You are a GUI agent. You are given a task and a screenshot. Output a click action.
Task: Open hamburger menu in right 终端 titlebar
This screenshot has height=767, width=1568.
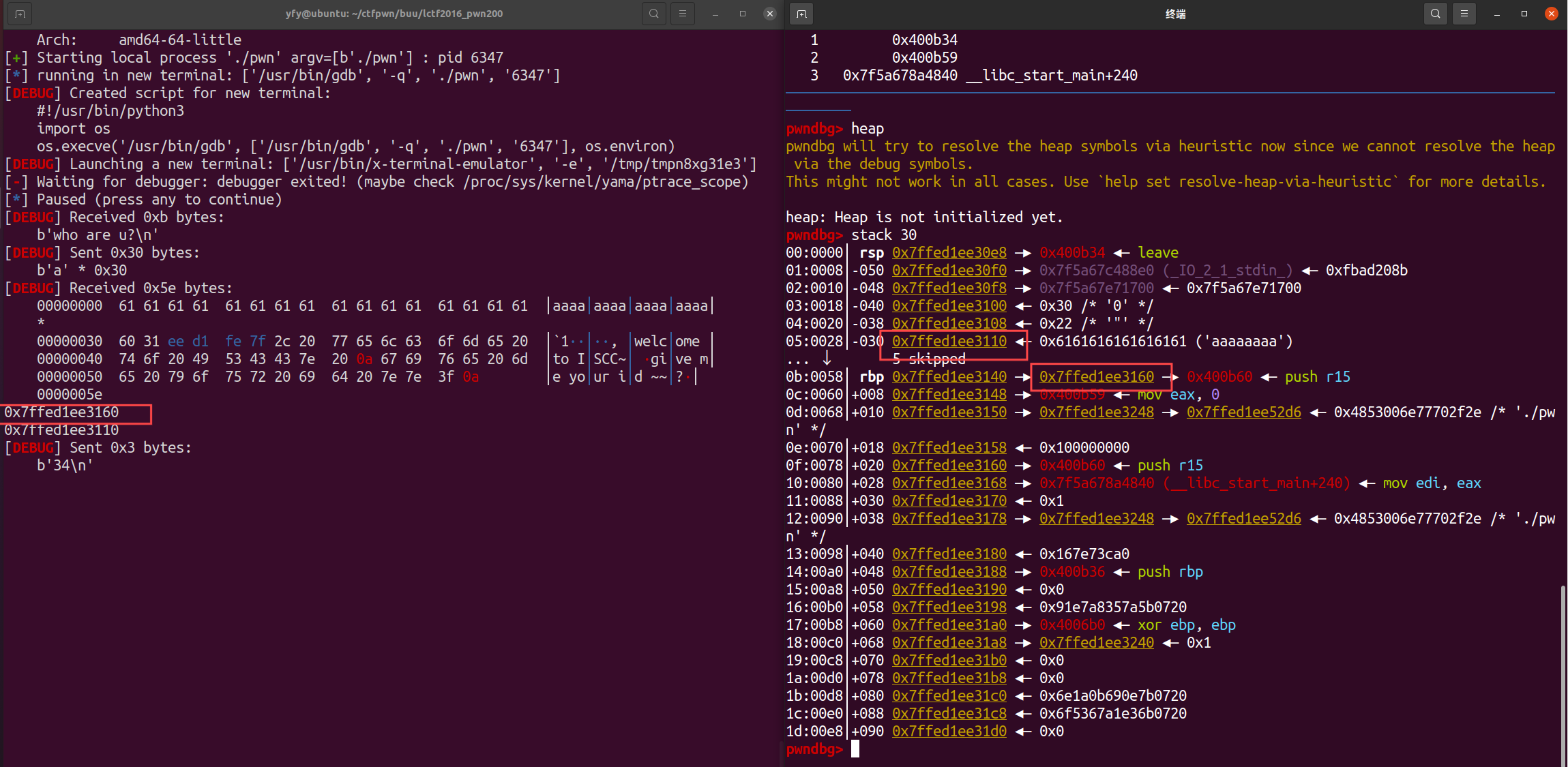1464,14
